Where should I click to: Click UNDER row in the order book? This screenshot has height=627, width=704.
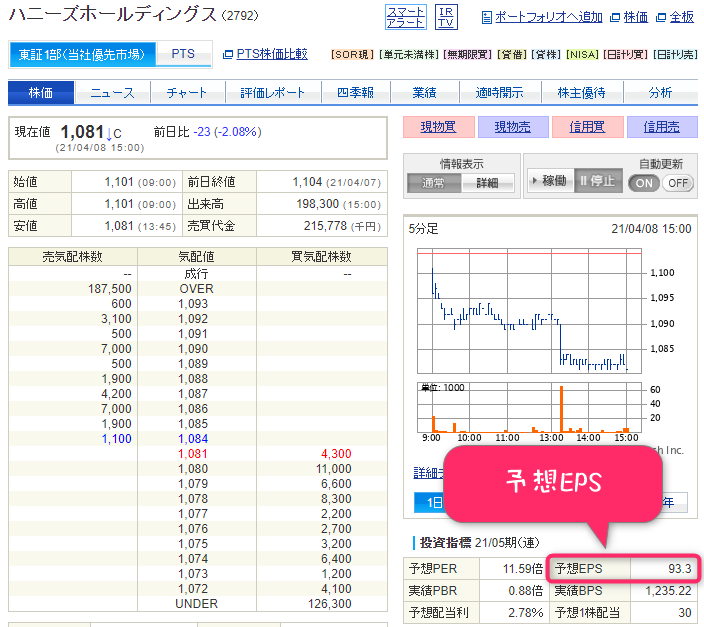pyautogui.click(x=198, y=604)
